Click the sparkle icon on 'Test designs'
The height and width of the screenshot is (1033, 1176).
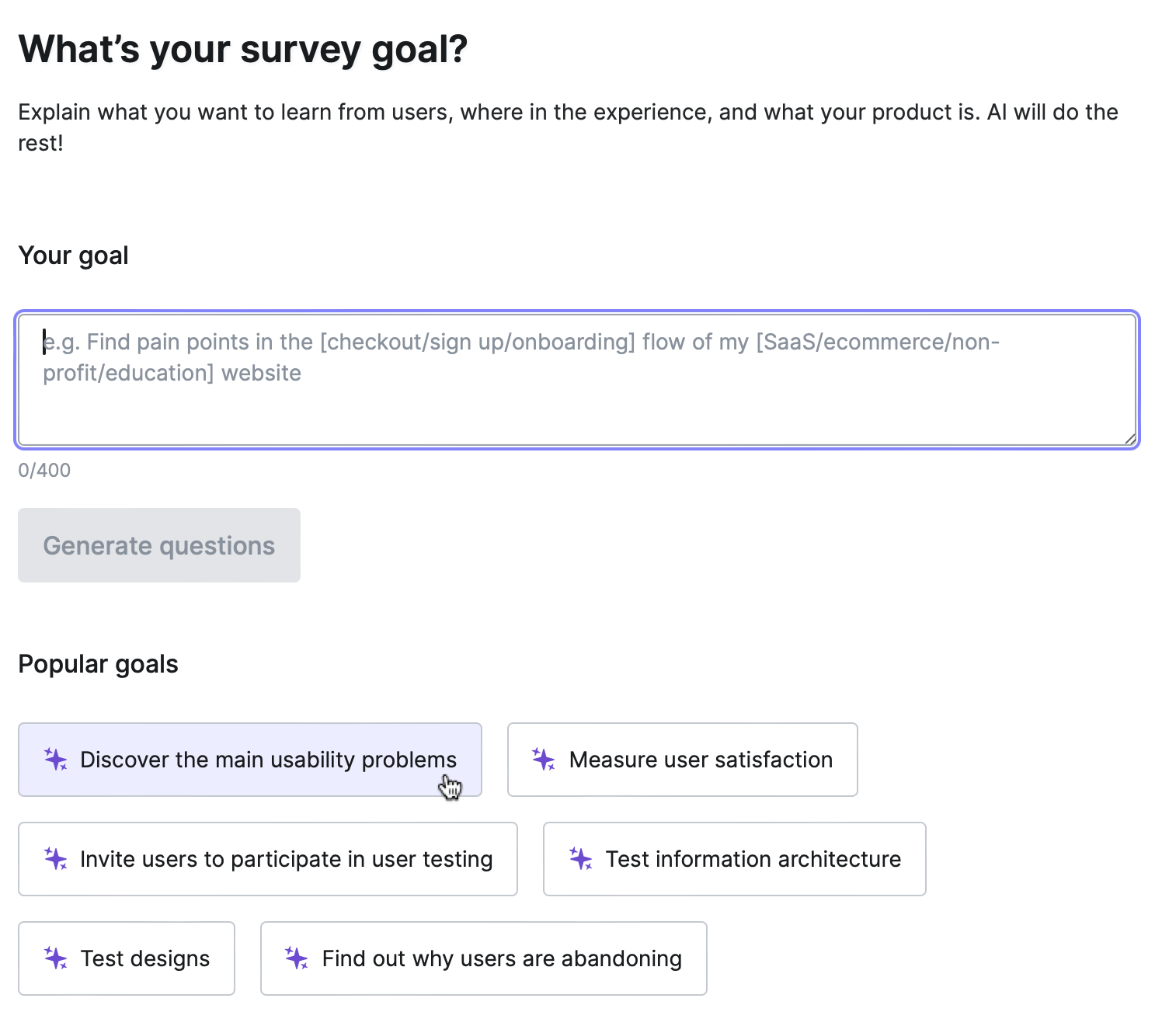pos(54,958)
